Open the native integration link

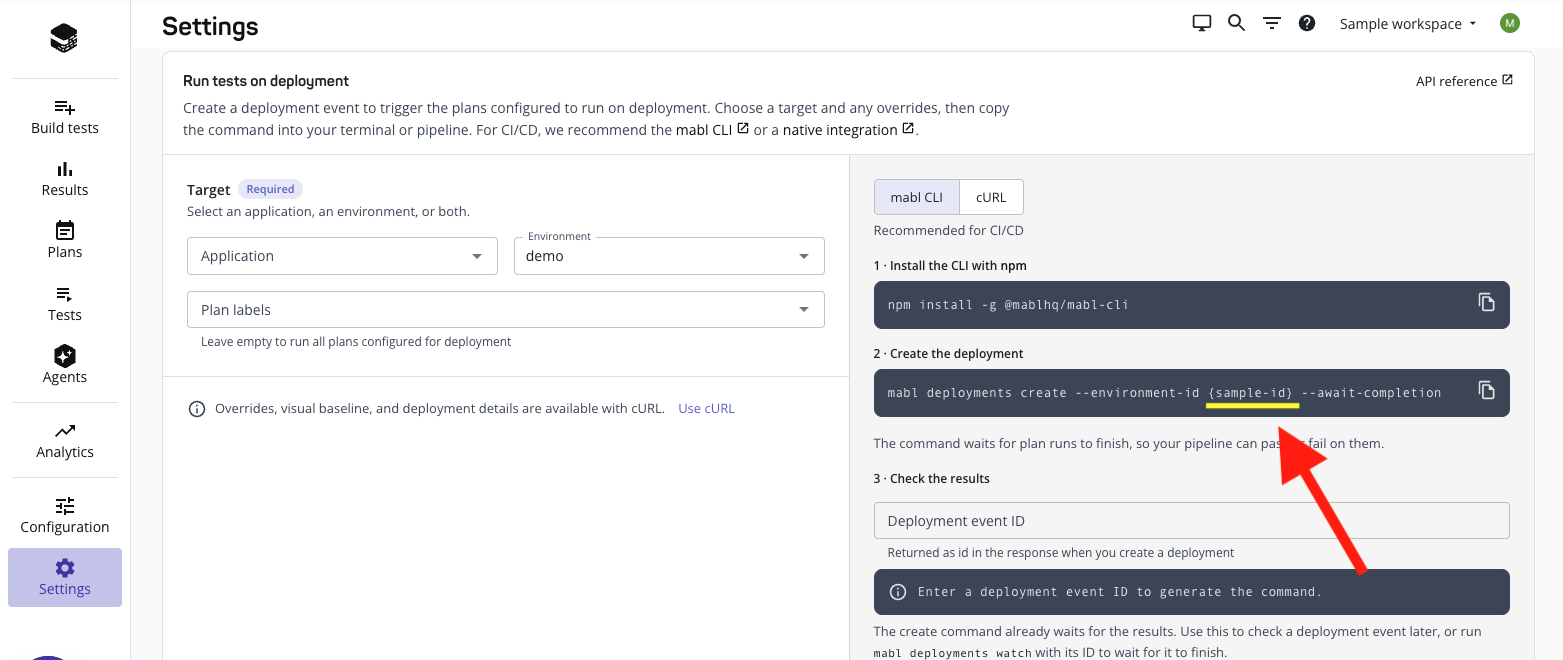pyautogui.click(x=848, y=130)
